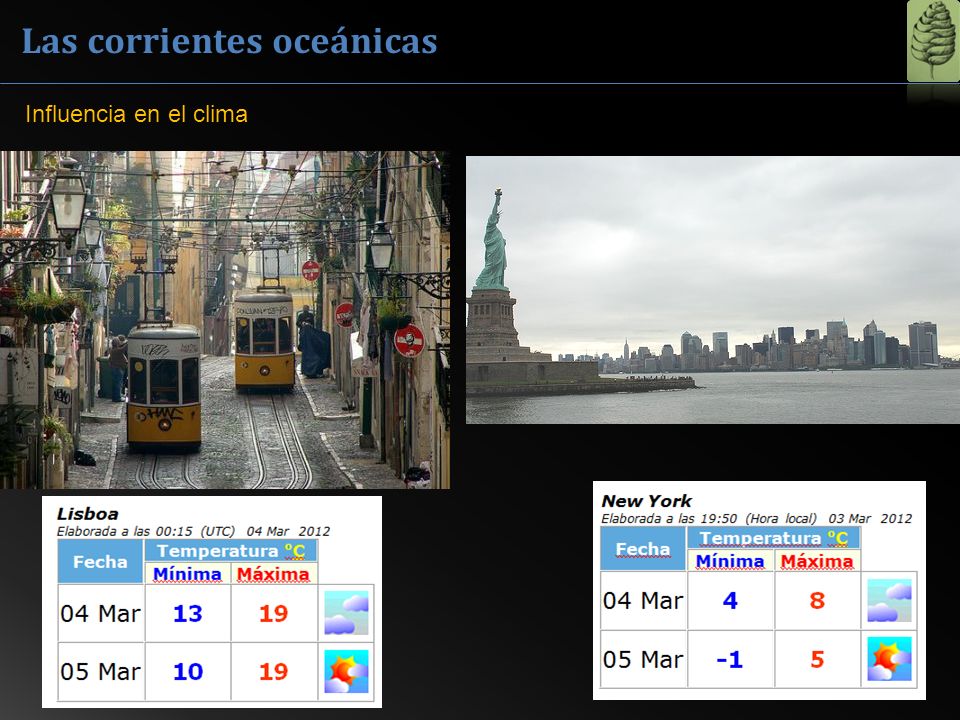Click New York '04 Mar' date cell
Screen dimensions: 960x720
643,601
